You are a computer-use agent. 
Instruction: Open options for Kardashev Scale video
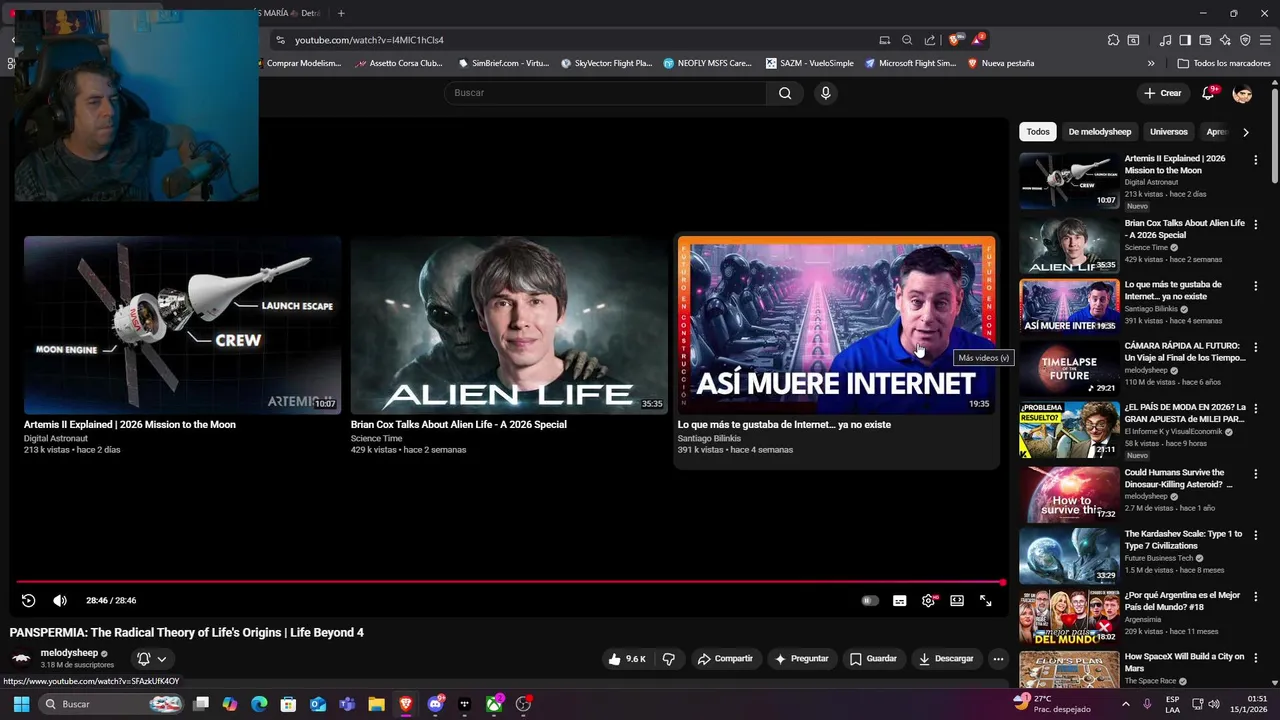click(1256, 535)
